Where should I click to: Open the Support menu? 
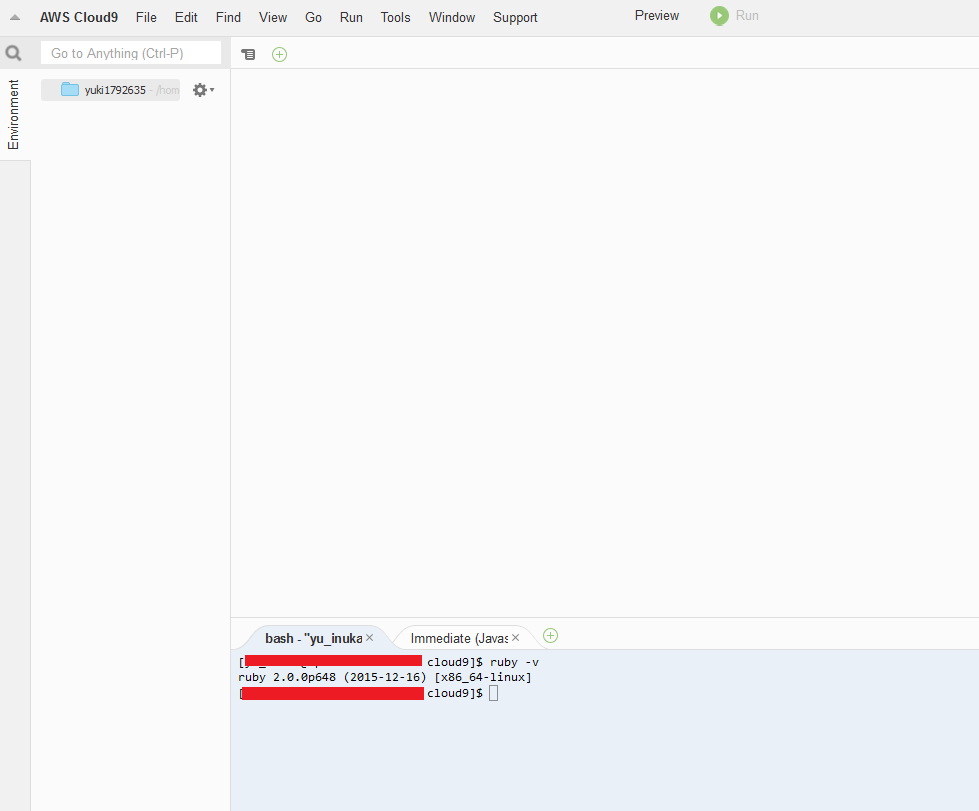click(515, 17)
